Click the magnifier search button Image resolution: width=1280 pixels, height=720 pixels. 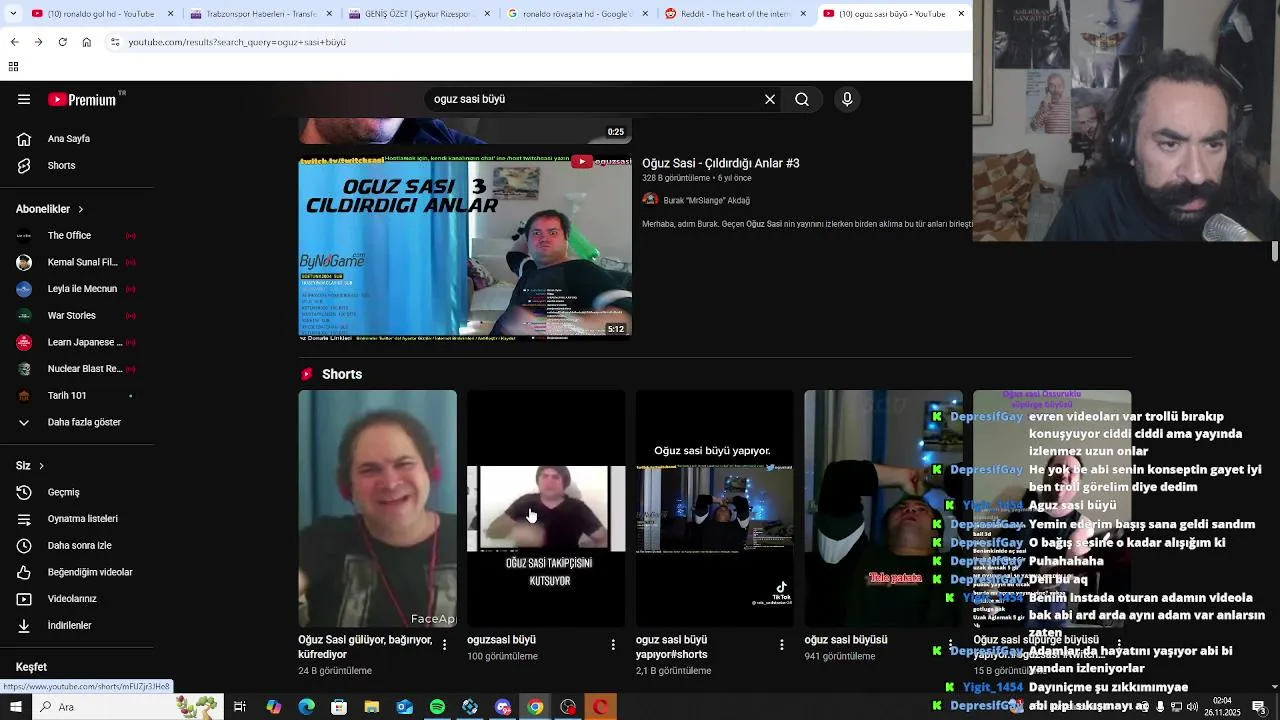pos(802,99)
